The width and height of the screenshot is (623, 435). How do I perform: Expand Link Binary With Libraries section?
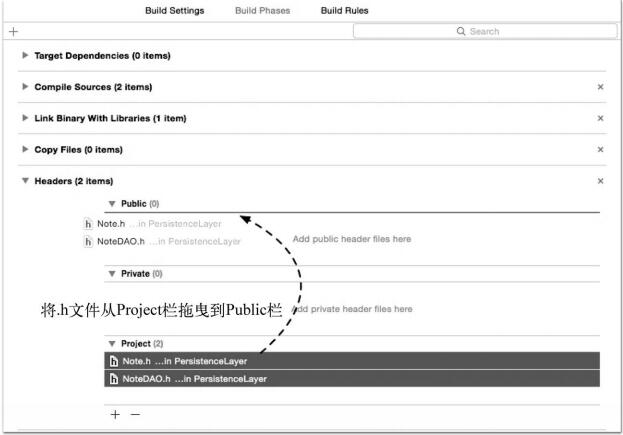point(25,118)
